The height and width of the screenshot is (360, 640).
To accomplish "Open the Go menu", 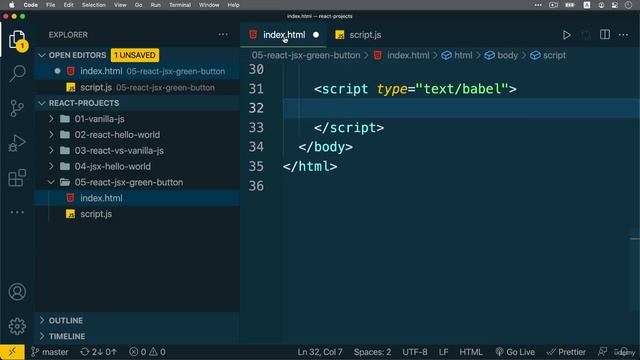I will [138, 5].
